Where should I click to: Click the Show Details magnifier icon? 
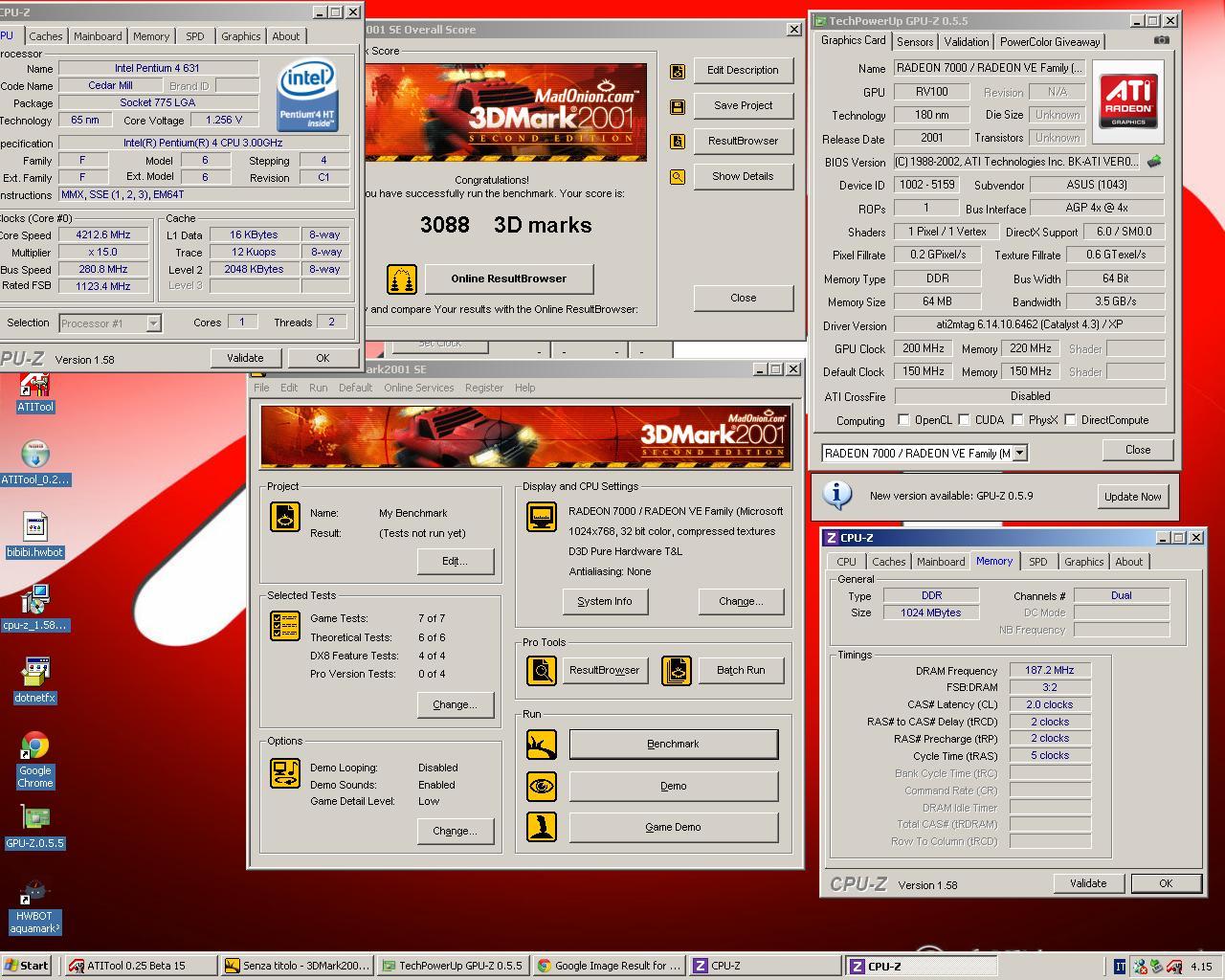tap(678, 177)
